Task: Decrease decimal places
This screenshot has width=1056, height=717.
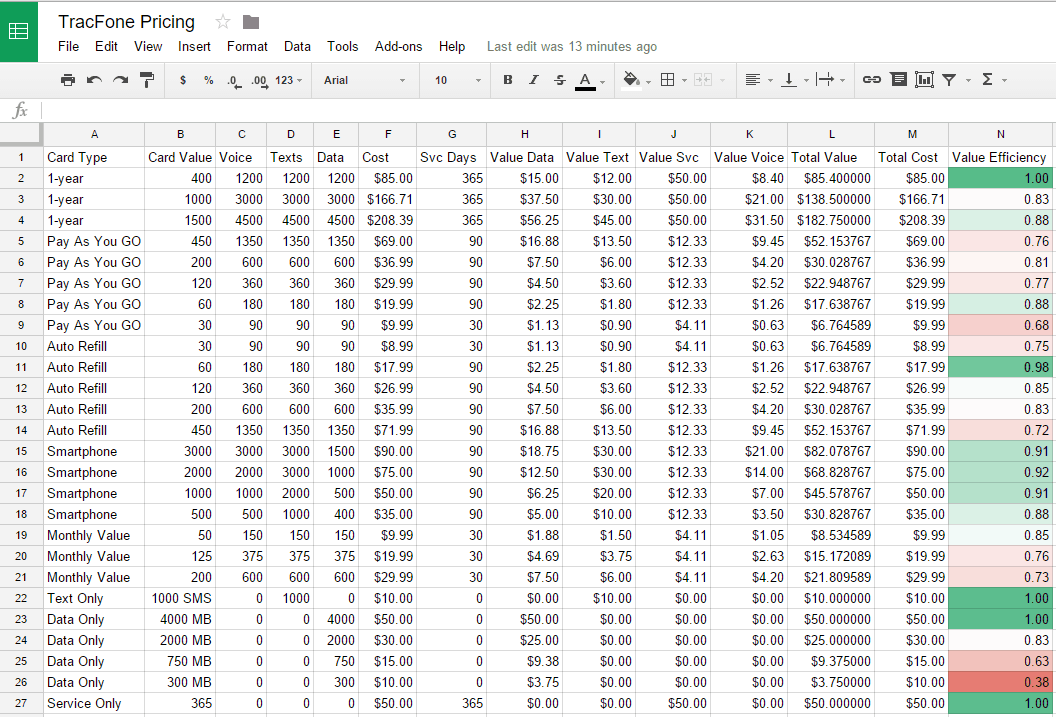Action: point(234,81)
